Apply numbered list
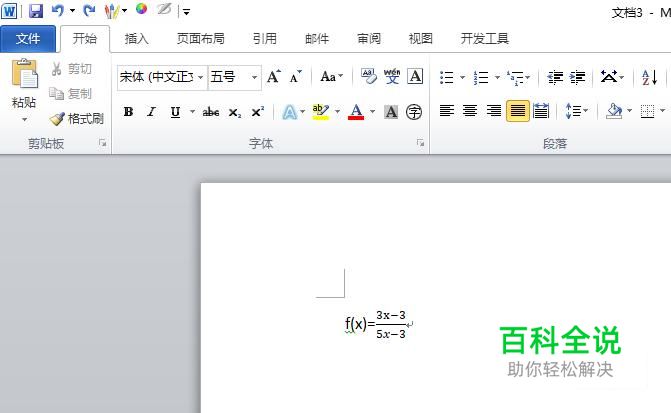The width and height of the screenshot is (671, 413). [x=481, y=77]
